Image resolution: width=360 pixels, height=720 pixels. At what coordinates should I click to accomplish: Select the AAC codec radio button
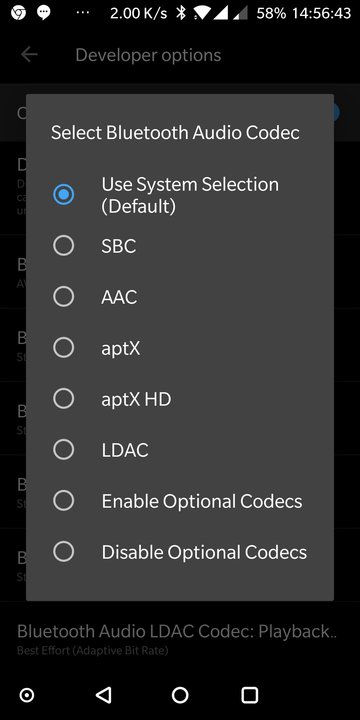(180, 297)
